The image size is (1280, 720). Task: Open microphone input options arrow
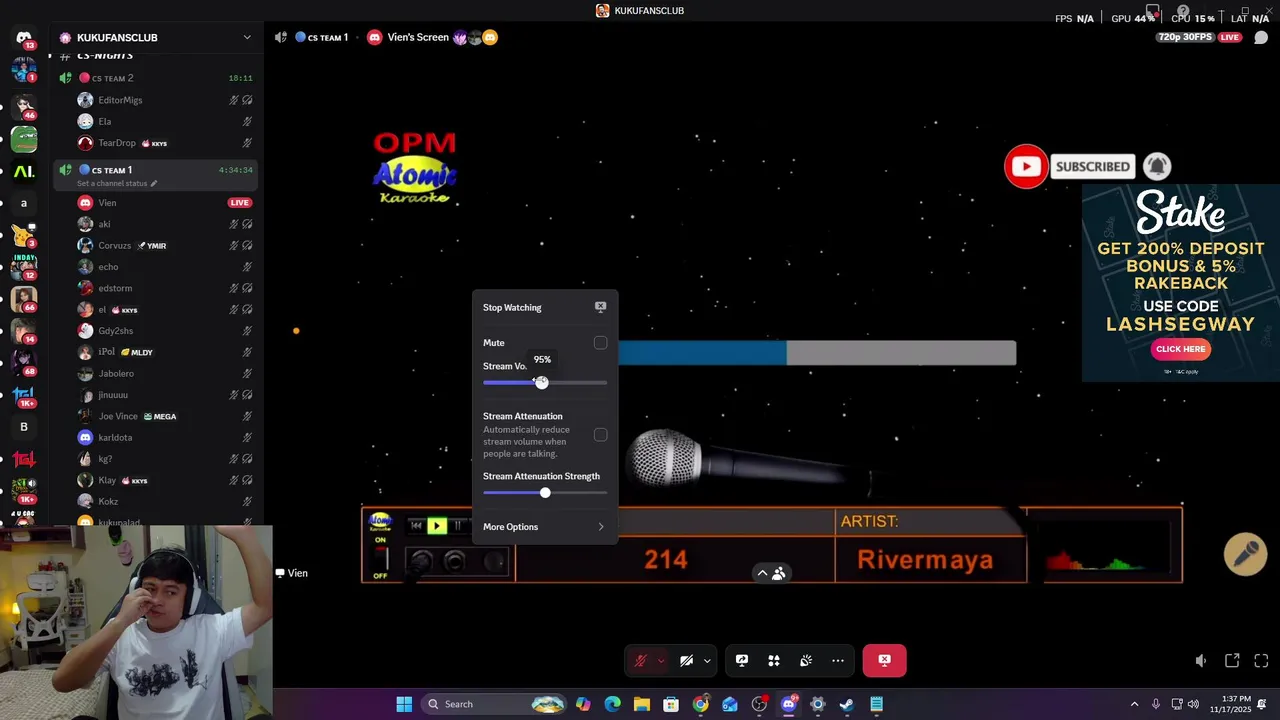pos(660,660)
